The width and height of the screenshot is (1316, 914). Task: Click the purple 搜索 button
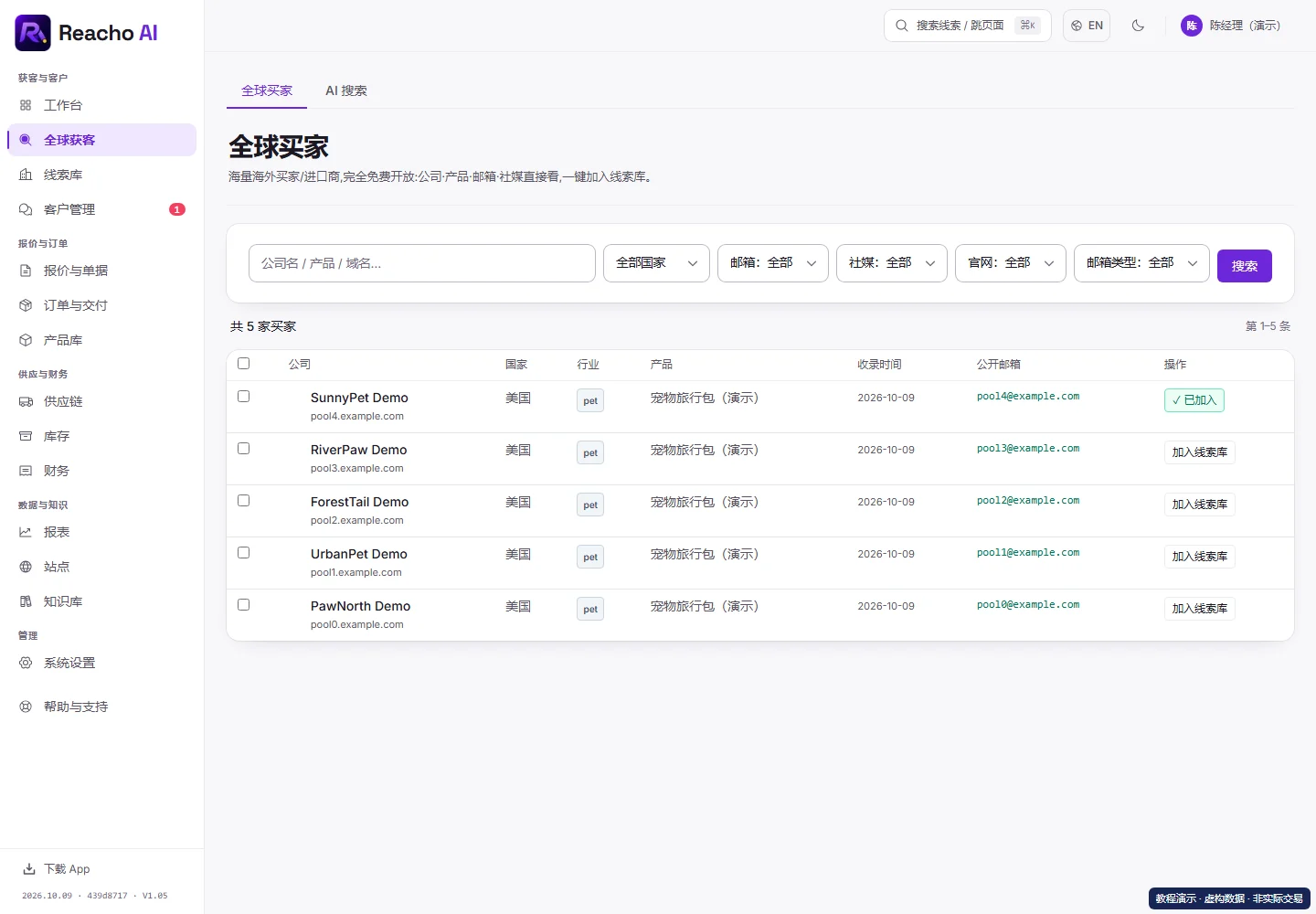(x=1245, y=266)
